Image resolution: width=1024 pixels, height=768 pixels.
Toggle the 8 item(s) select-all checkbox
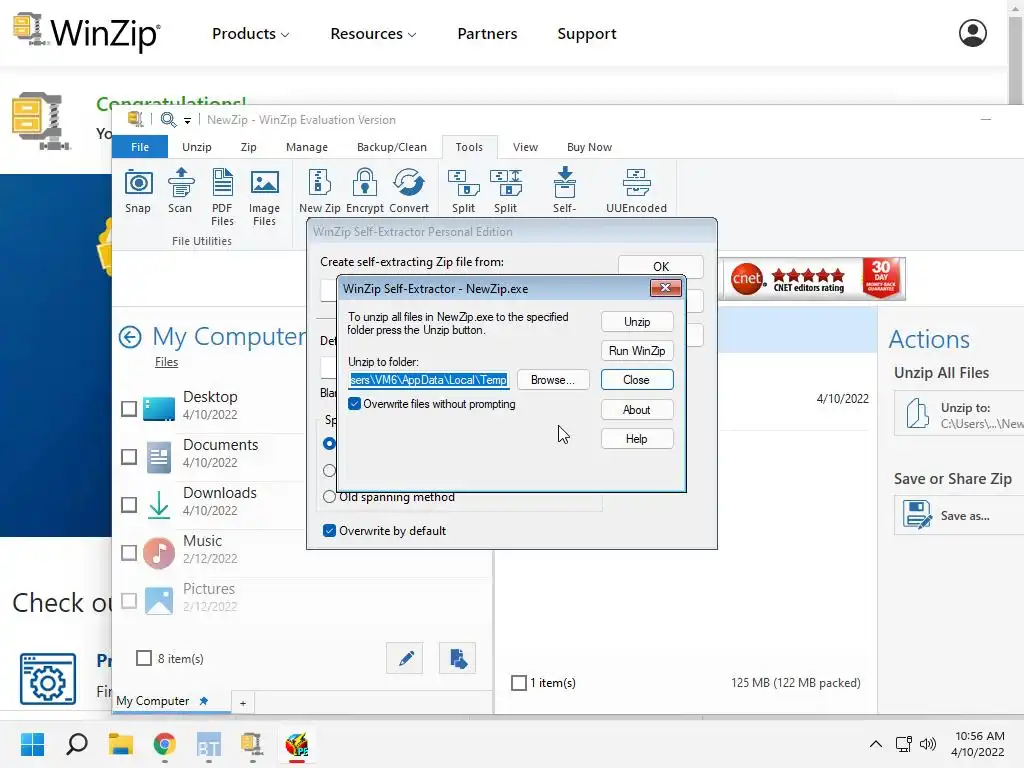tap(144, 658)
